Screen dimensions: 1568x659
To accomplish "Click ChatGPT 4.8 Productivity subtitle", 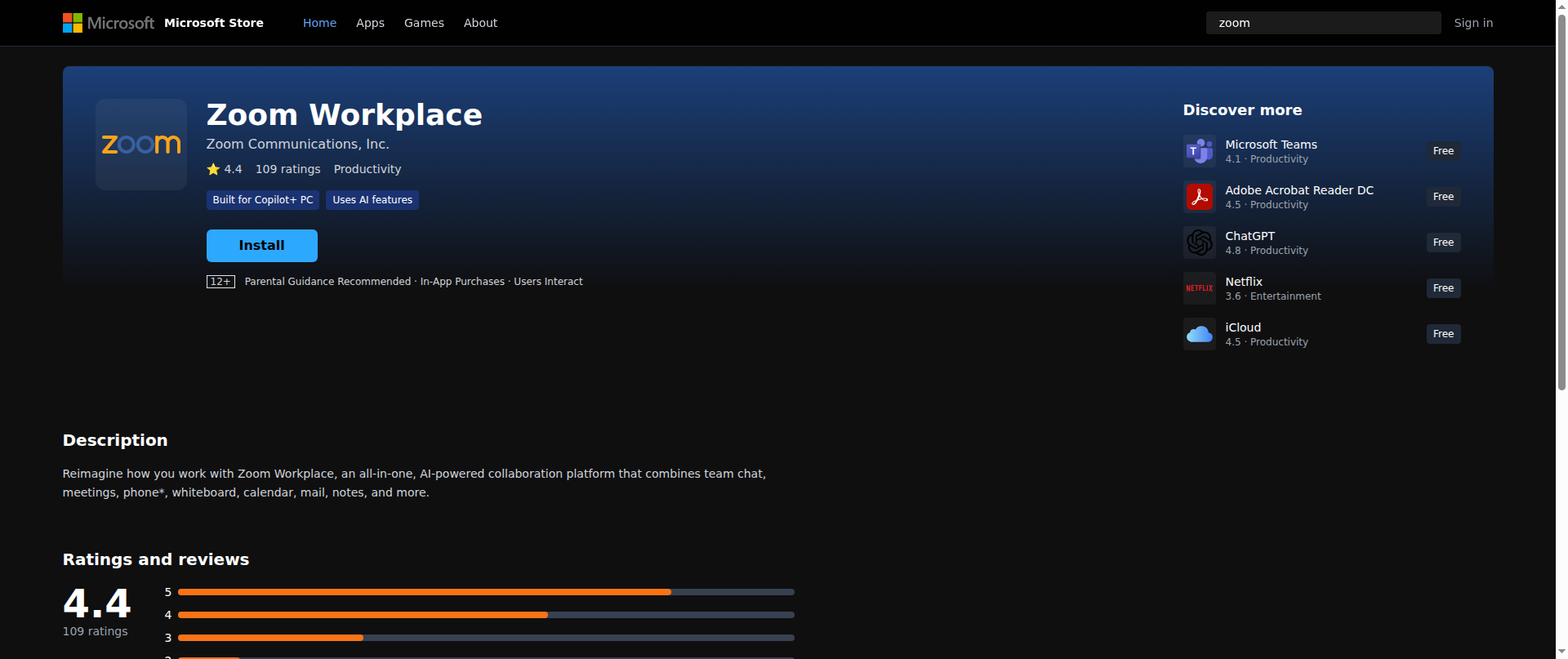I will coord(1266,251).
